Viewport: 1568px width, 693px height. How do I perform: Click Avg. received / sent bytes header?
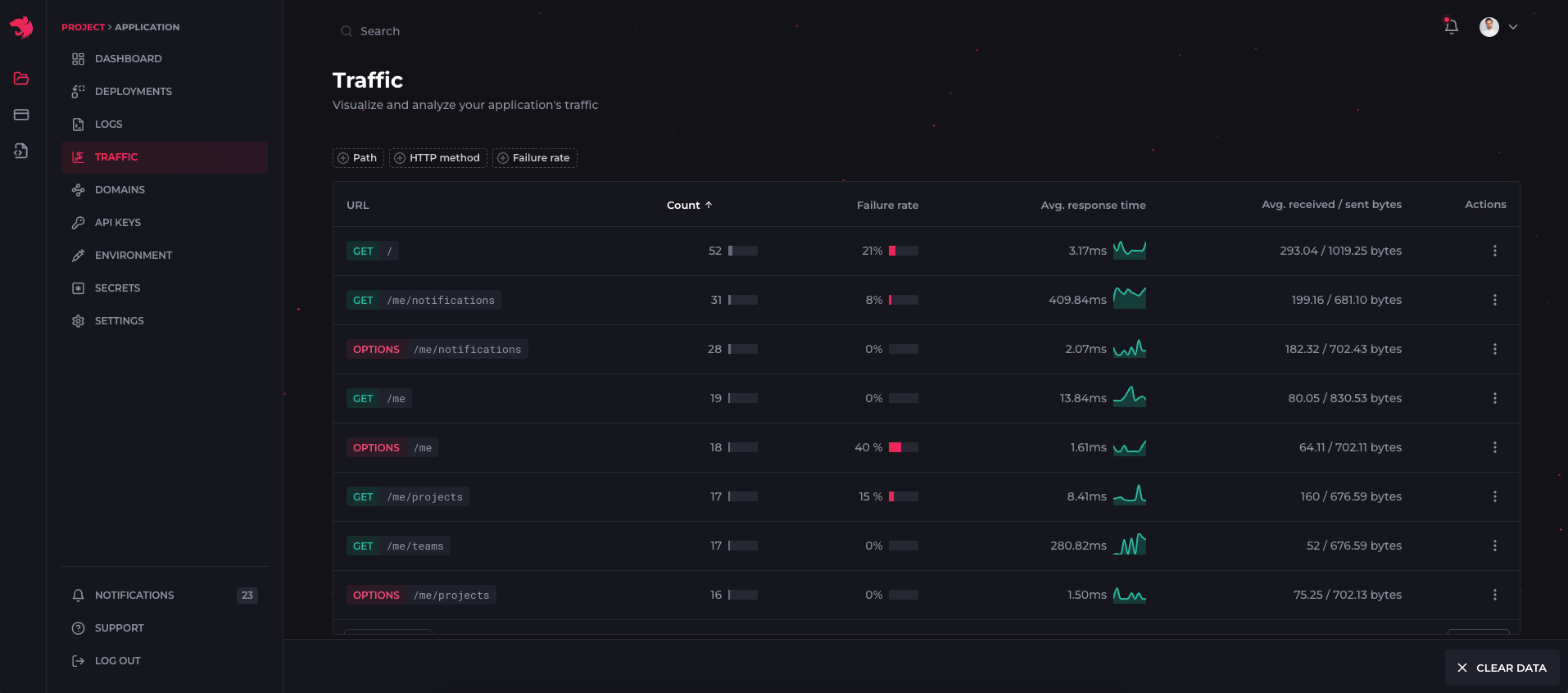click(1331, 205)
